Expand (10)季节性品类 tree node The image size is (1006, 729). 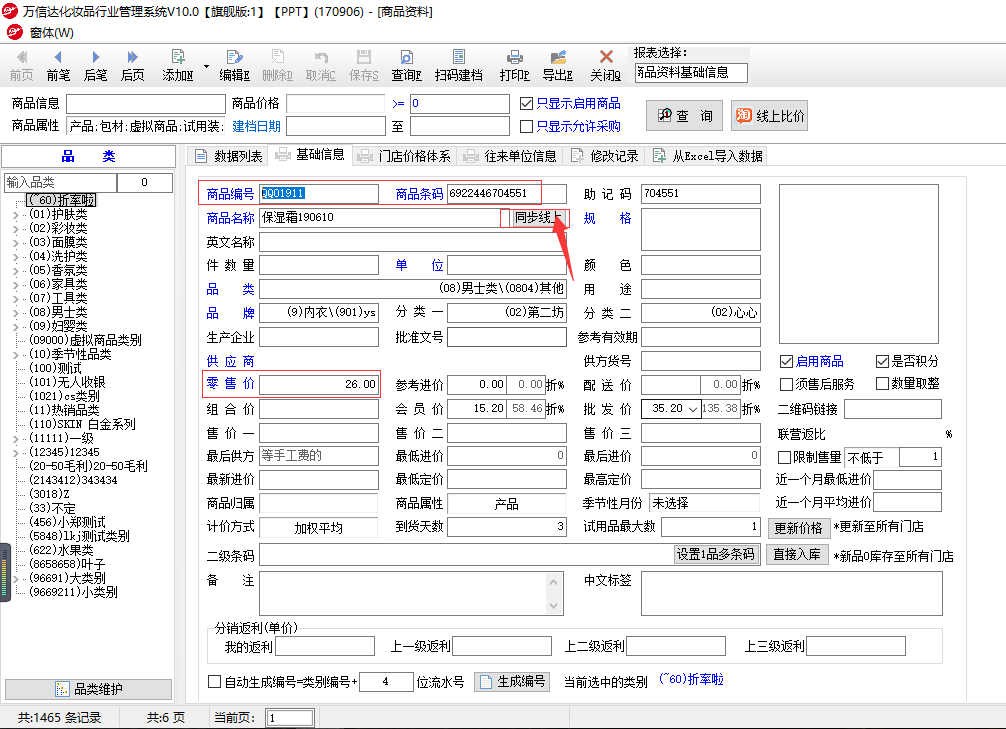pos(16,355)
